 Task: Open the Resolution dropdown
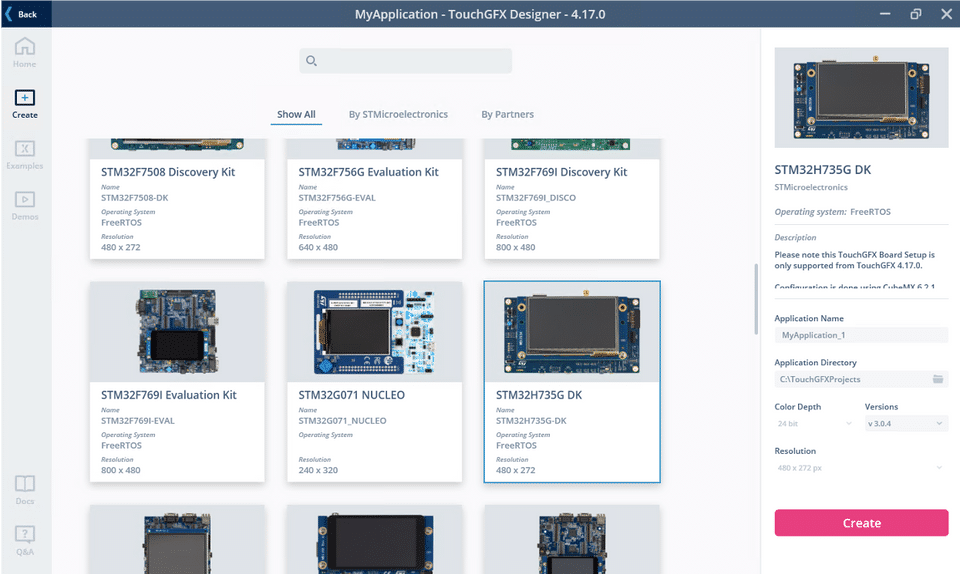pos(861,468)
